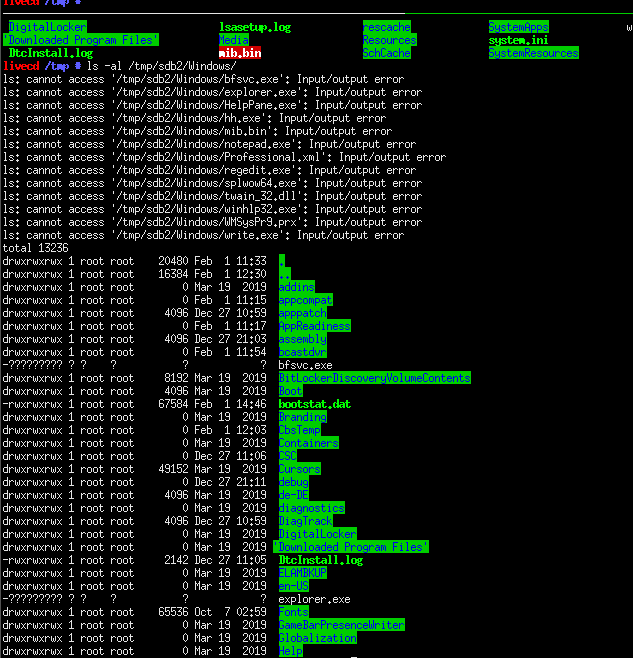Select the debug directory entry
The width and height of the screenshot is (633, 658).
point(294,483)
